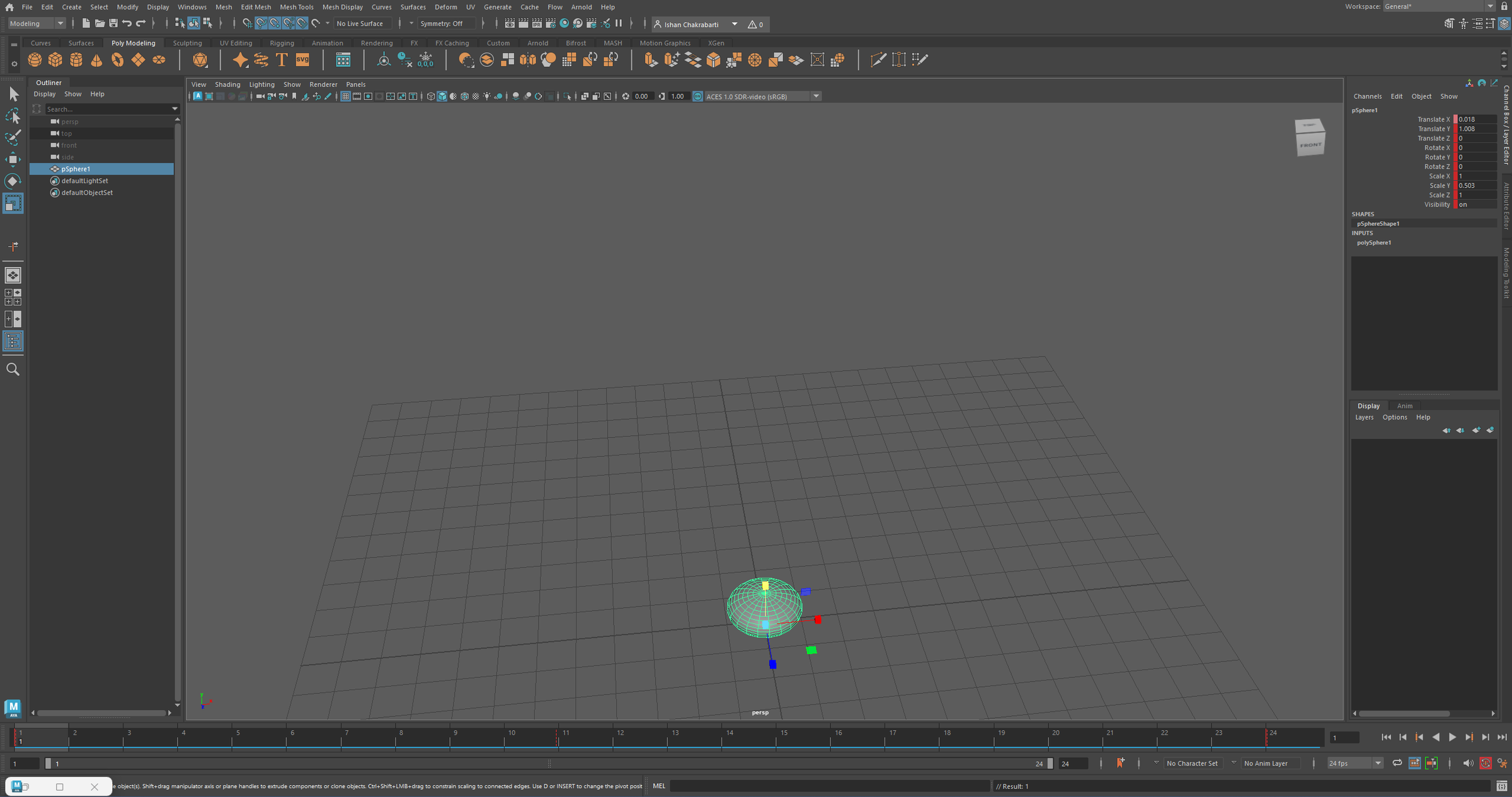This screenshot has width=1512, height=797.
Task: Toggle snap to grids
Action: click(x=247, y=24)
